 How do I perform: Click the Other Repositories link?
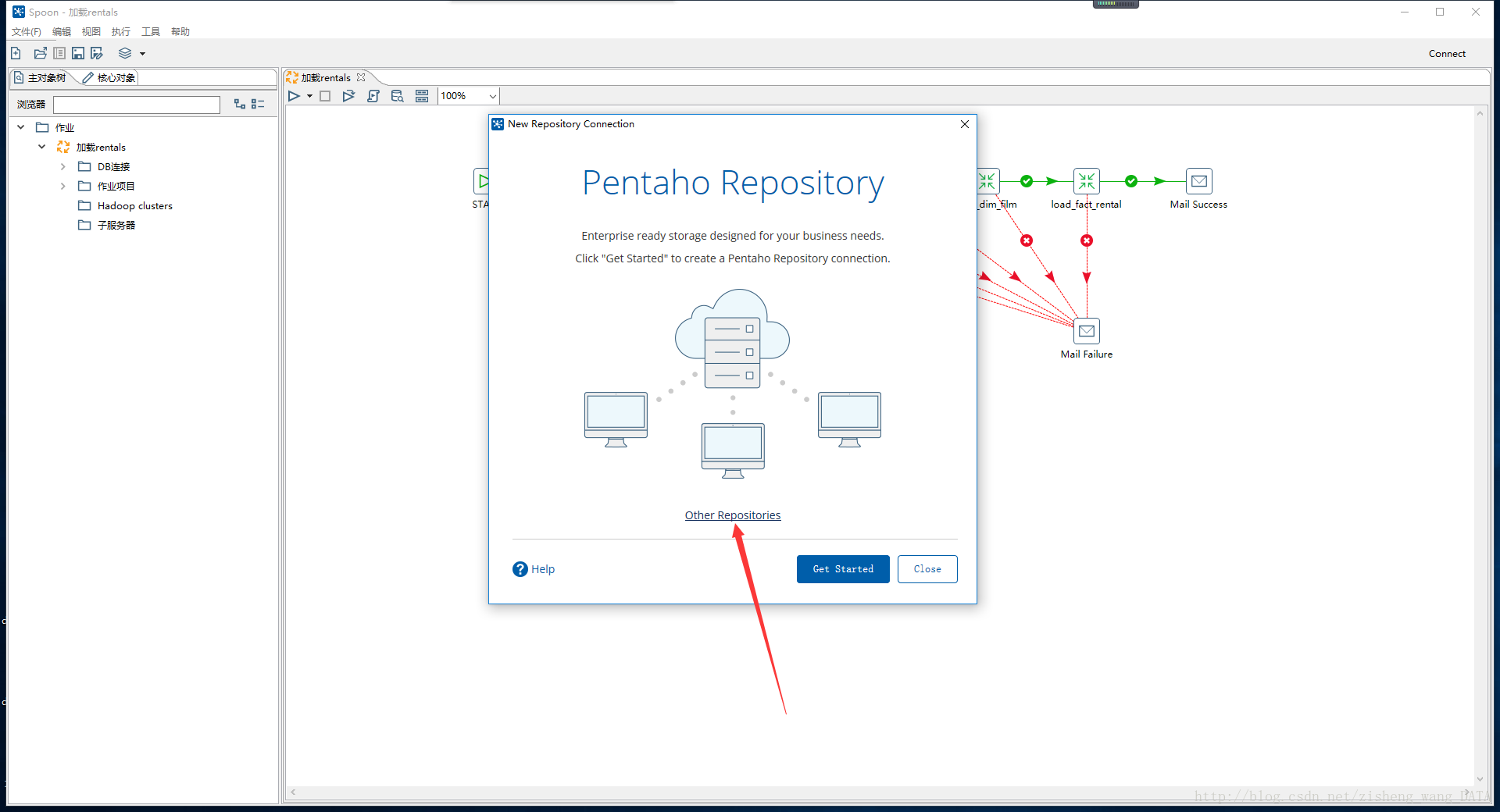click(x=733, y=515)
